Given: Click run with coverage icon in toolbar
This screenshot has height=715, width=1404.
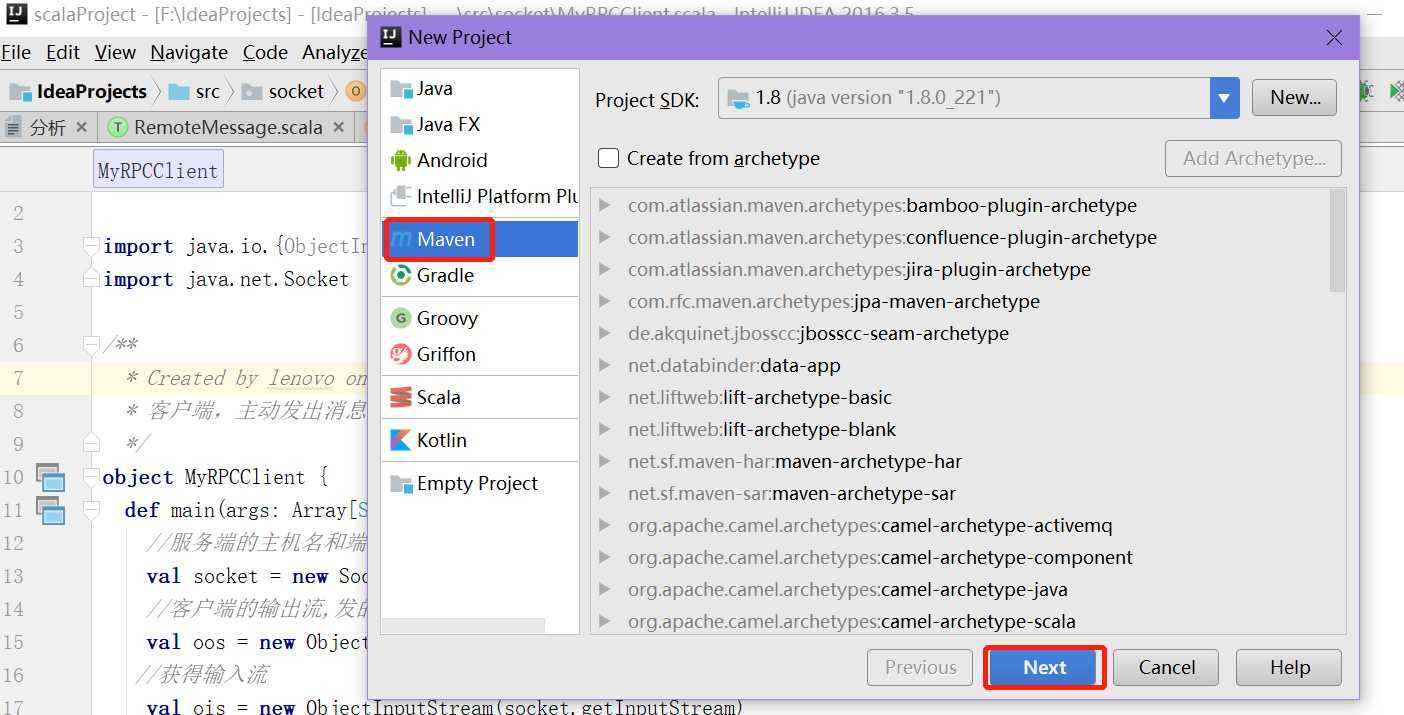Looking at the screenshot, I should pyautogui.click(x=1397, y=91).
